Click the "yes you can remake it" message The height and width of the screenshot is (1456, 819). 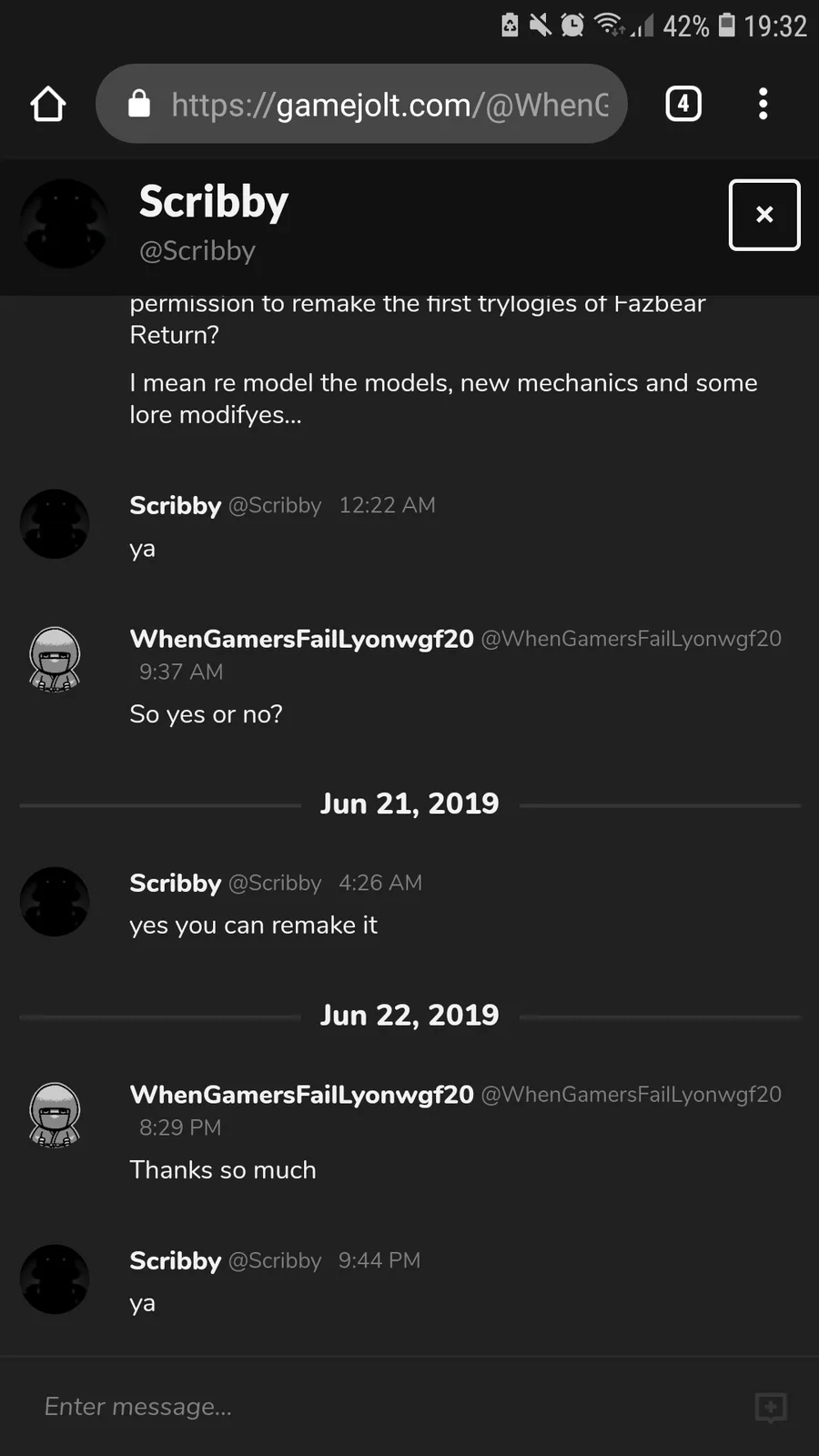253,925
